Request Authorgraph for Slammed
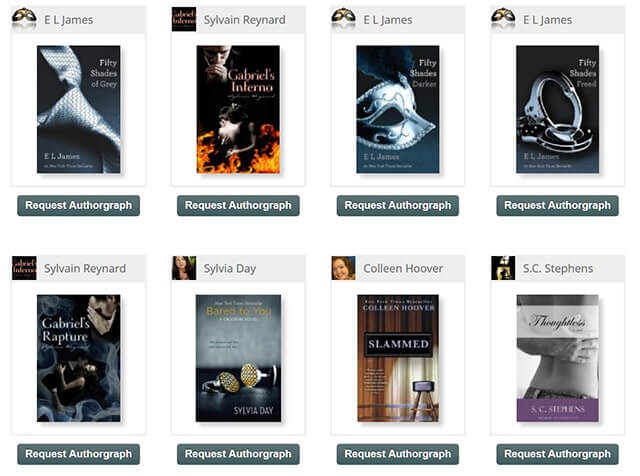This screenshot has width=640, height=476. point(398,454)
